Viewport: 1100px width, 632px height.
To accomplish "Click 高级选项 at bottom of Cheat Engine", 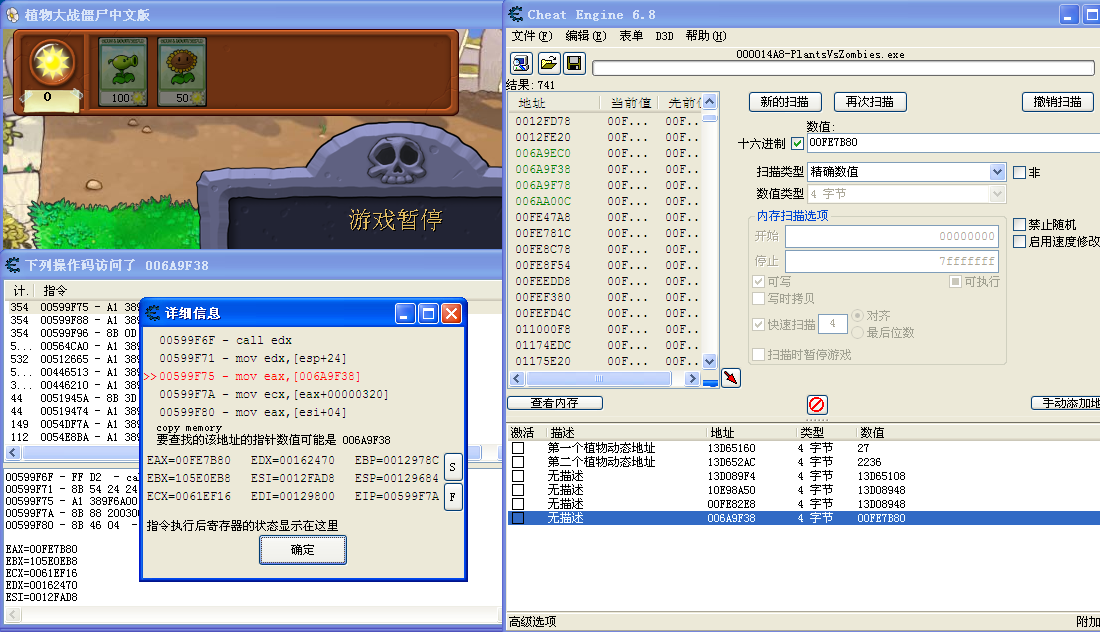I will coord(532,621).
